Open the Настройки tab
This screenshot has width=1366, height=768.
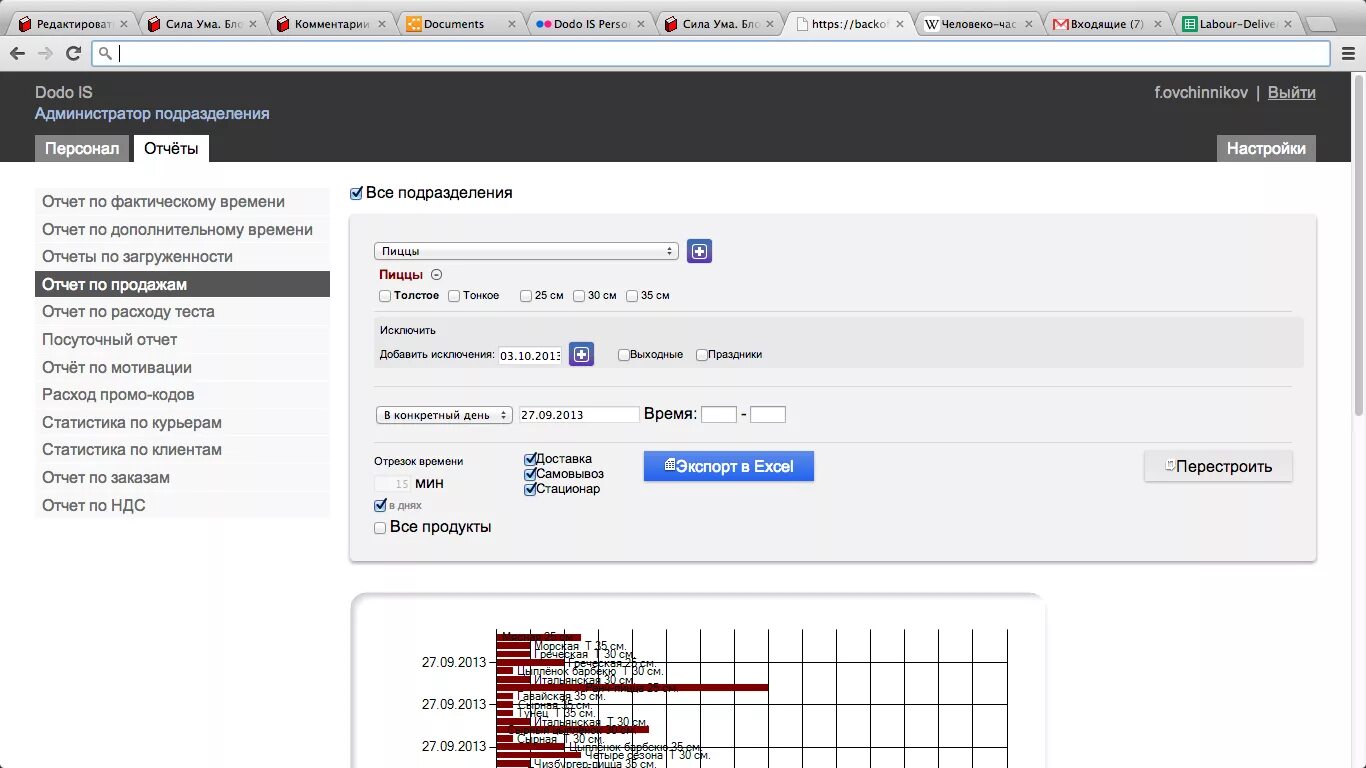pyautogui.click(x=1266, y=148)
